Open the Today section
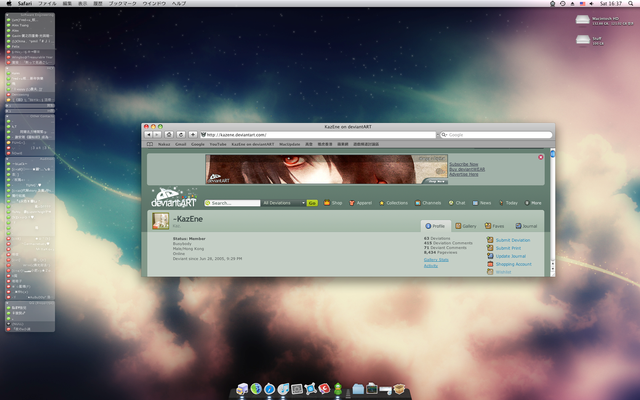Viewport: 640px width, 400px height. 508,203
